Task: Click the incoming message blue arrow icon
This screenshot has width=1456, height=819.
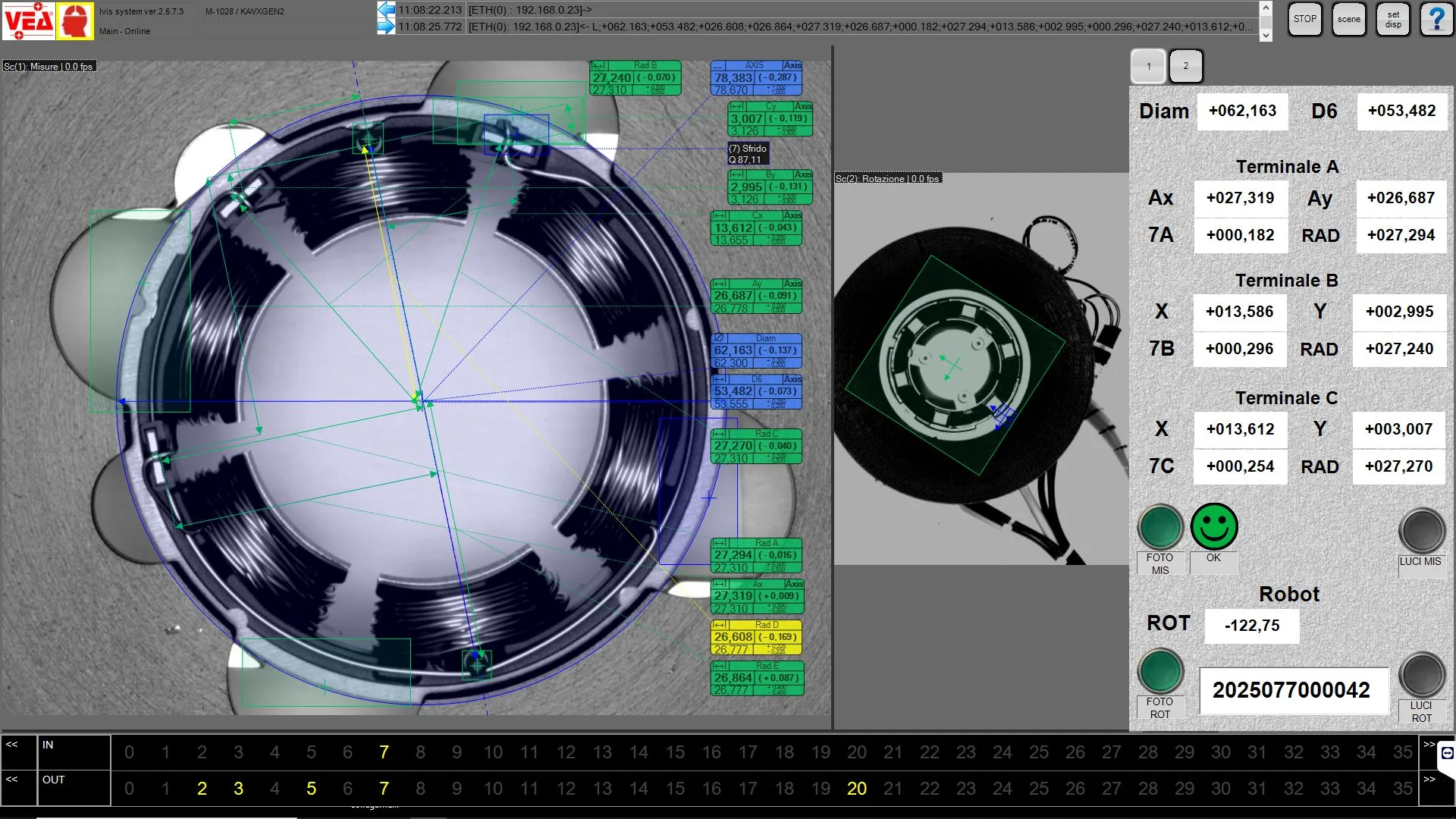Action: [386, 10]
